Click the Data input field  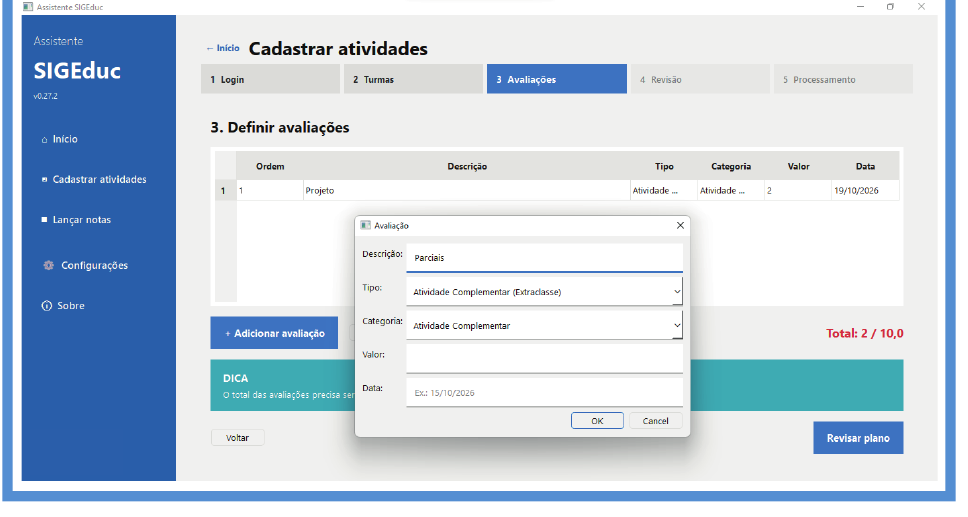[x=544, y=392]
